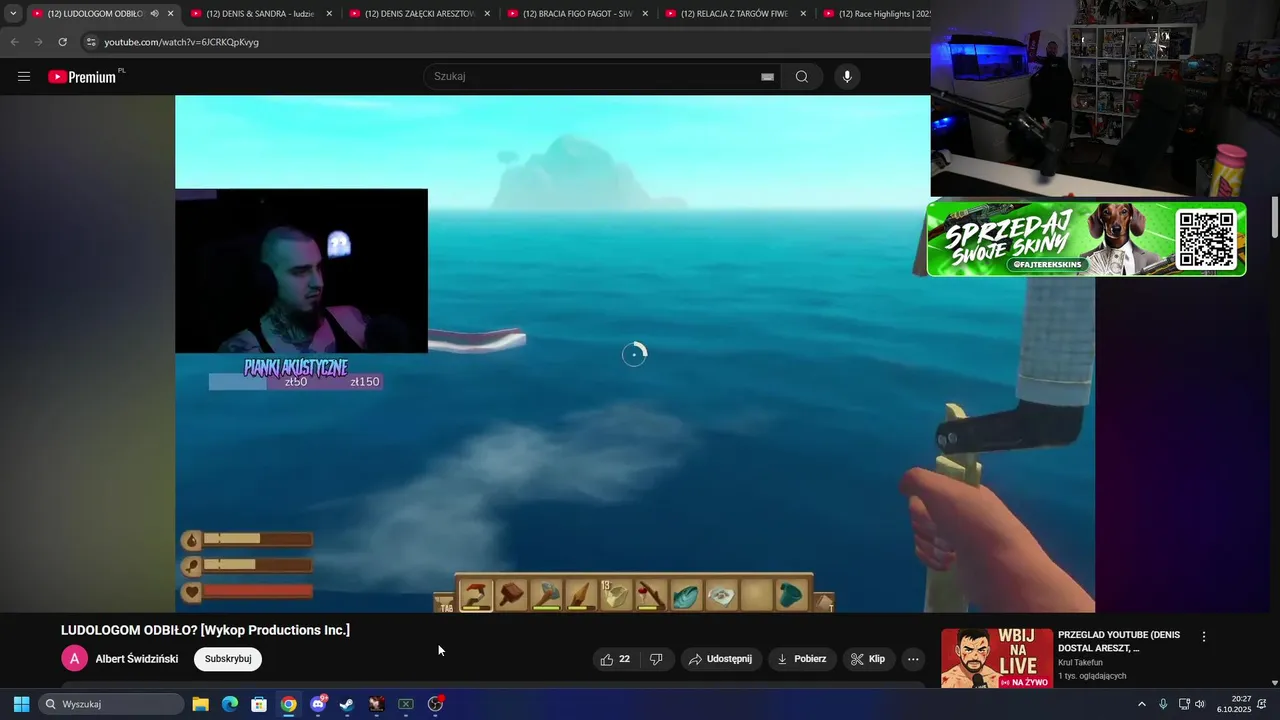Open the OBS taskbar icon

click(435, 704)
